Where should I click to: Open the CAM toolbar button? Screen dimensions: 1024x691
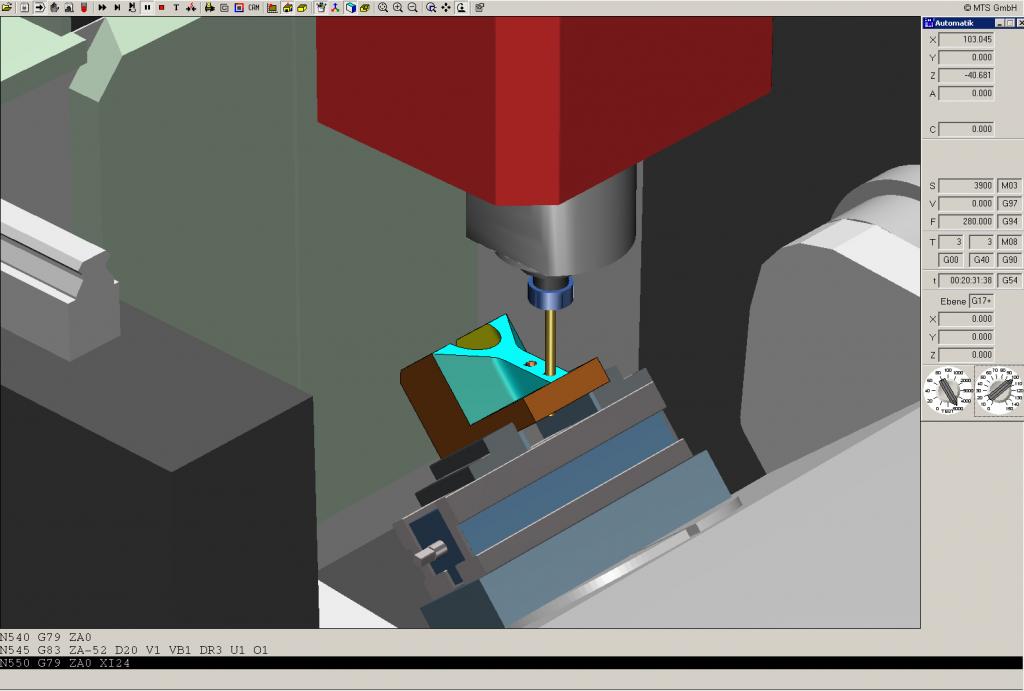tap(254, 8)
